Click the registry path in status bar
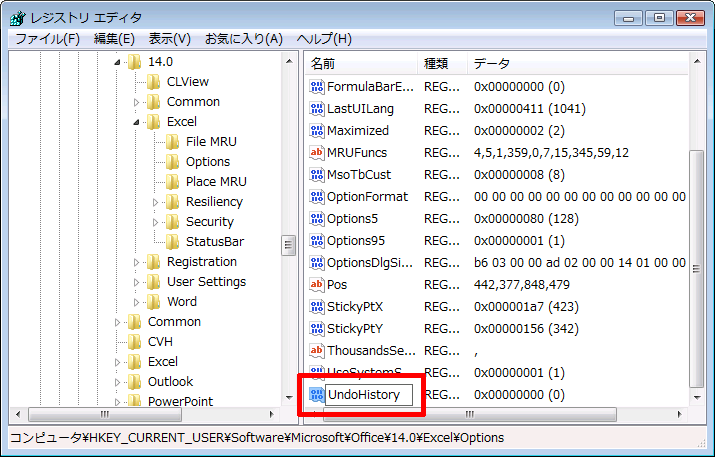Screen dimensions: 715x457 click(257, 438)
